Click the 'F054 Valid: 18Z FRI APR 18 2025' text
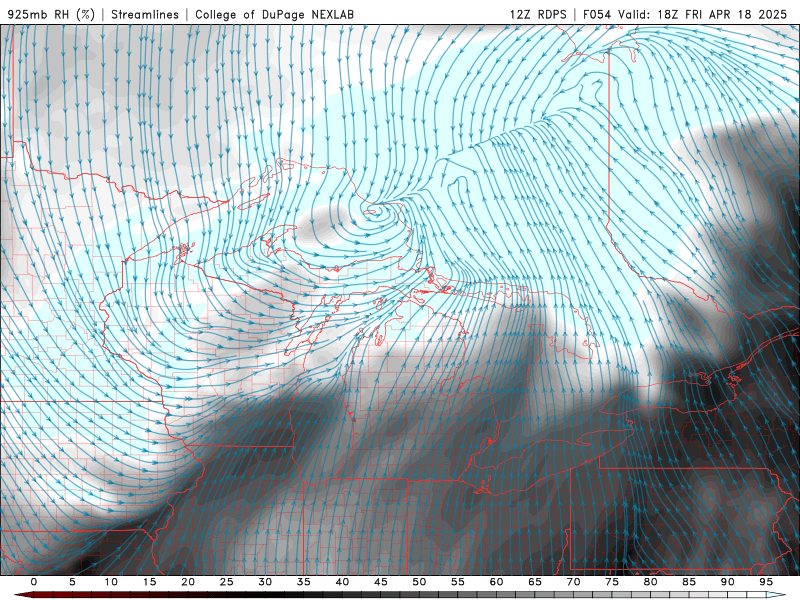 coord(685,14)
